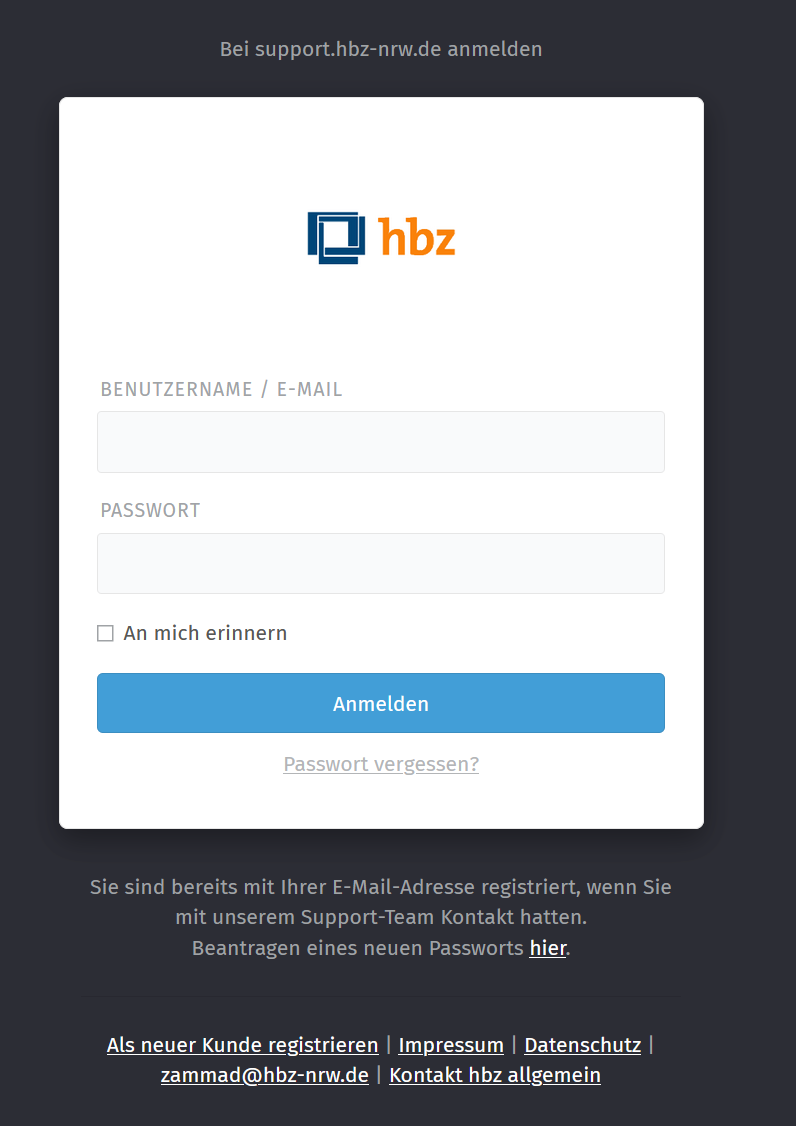
Task: Click the mit unserem Support-Team Kontakt hatten line
Action: [x=381, y=917]
